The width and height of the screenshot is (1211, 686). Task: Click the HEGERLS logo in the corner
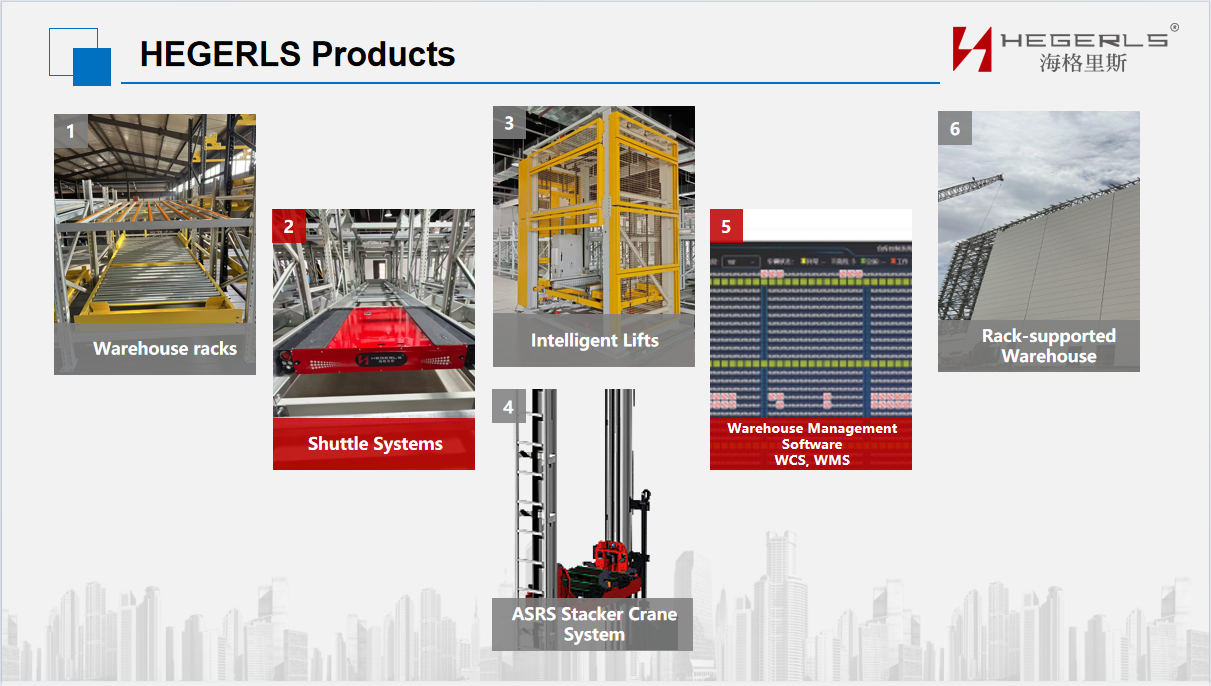pyautogui.click(x=1065, y=48)
